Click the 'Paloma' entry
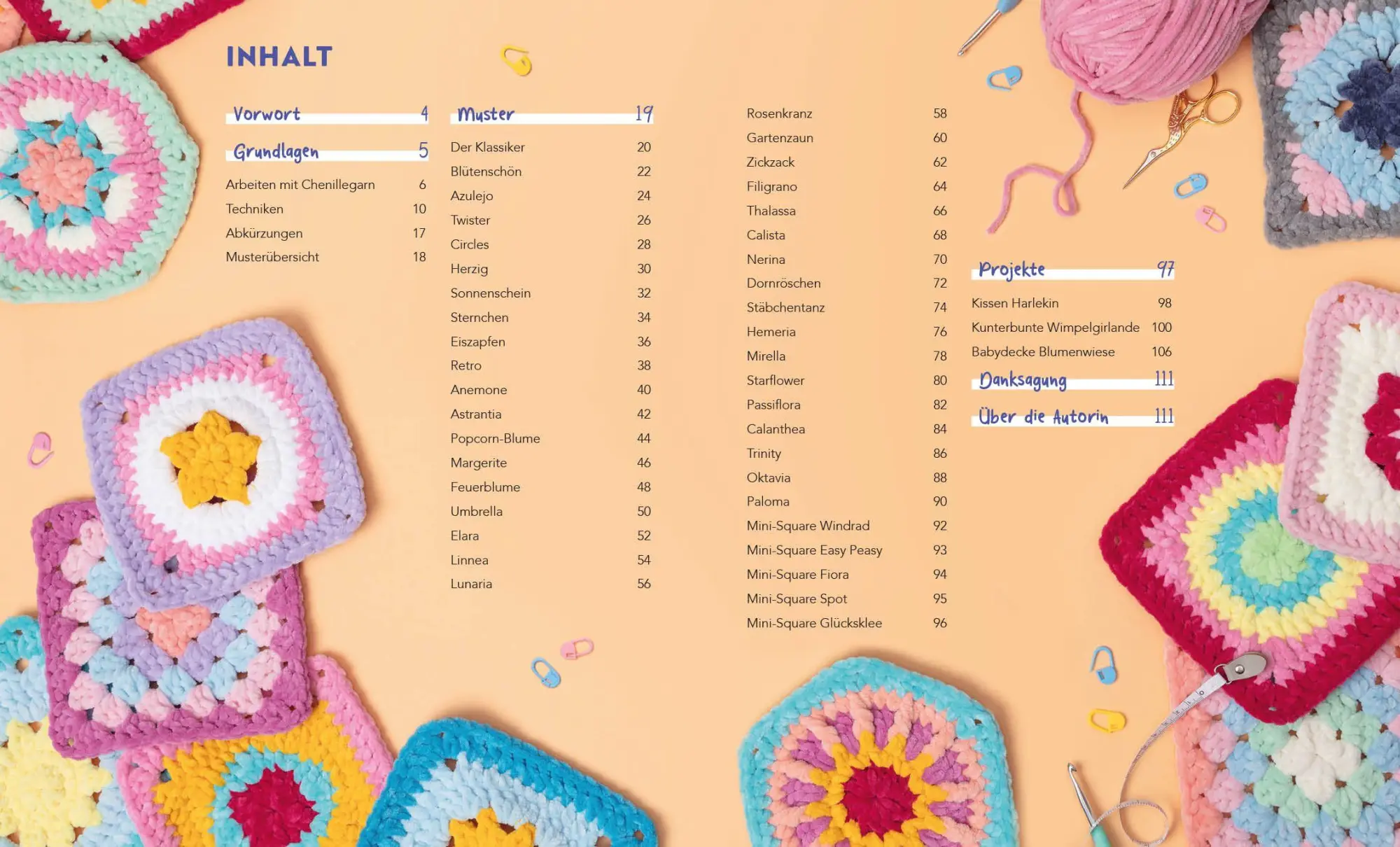Image resolution: width=1400 pixels, height=847 pixels. [768, 501]
